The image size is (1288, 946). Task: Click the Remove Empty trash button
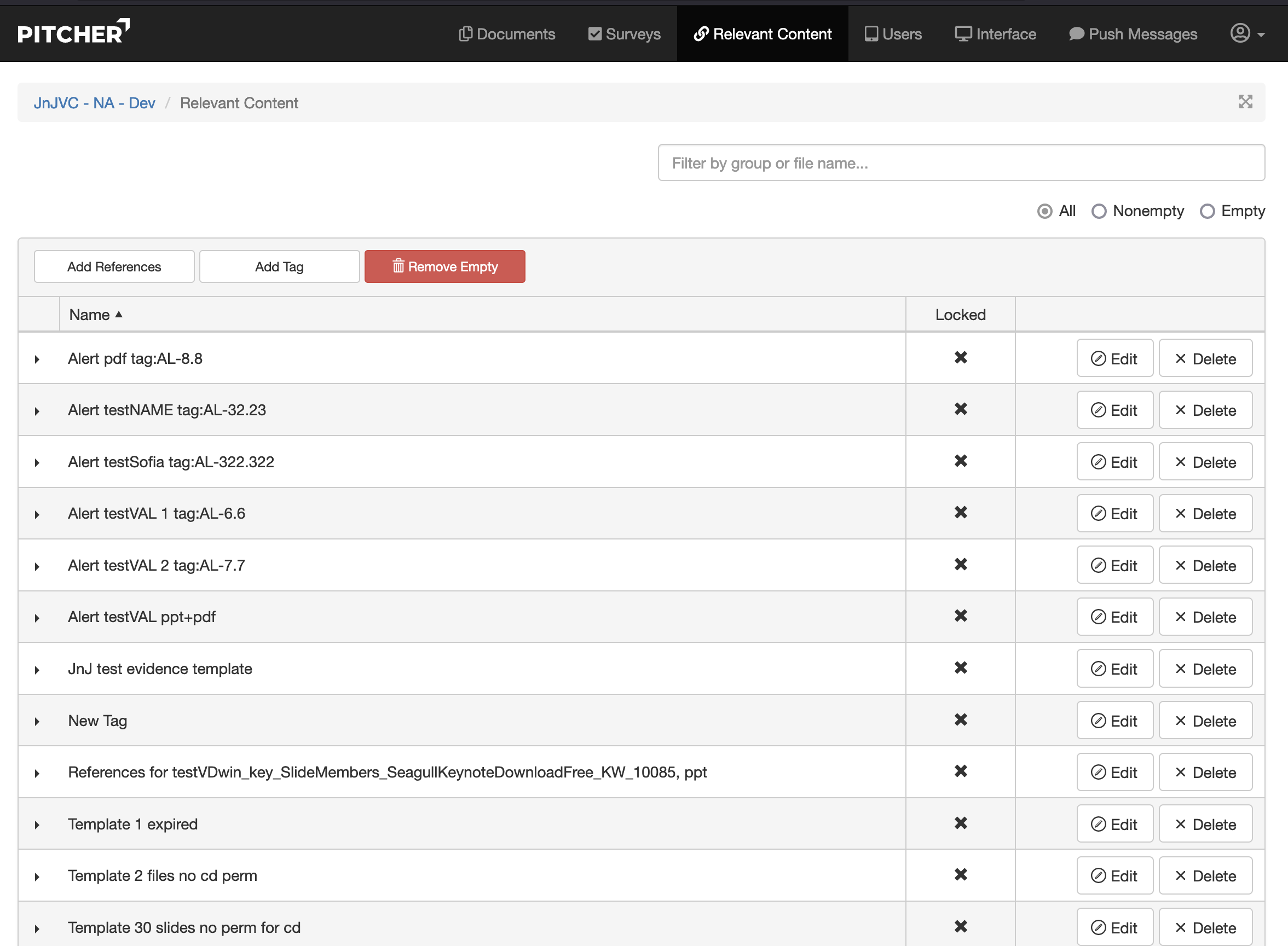tap(444, 266)
